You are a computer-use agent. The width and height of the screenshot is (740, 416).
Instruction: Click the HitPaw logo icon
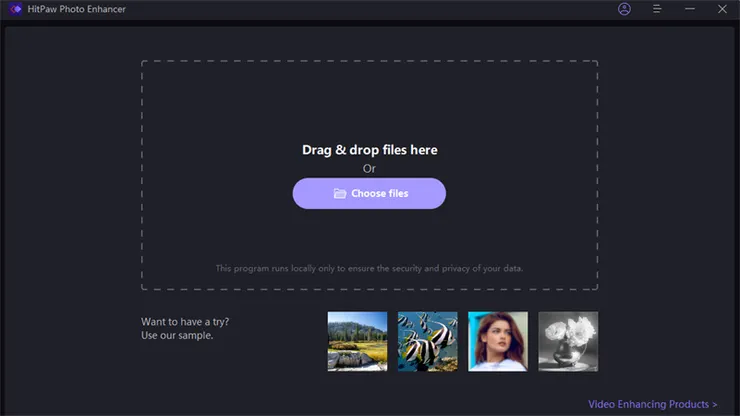click(x=15, y=9)
